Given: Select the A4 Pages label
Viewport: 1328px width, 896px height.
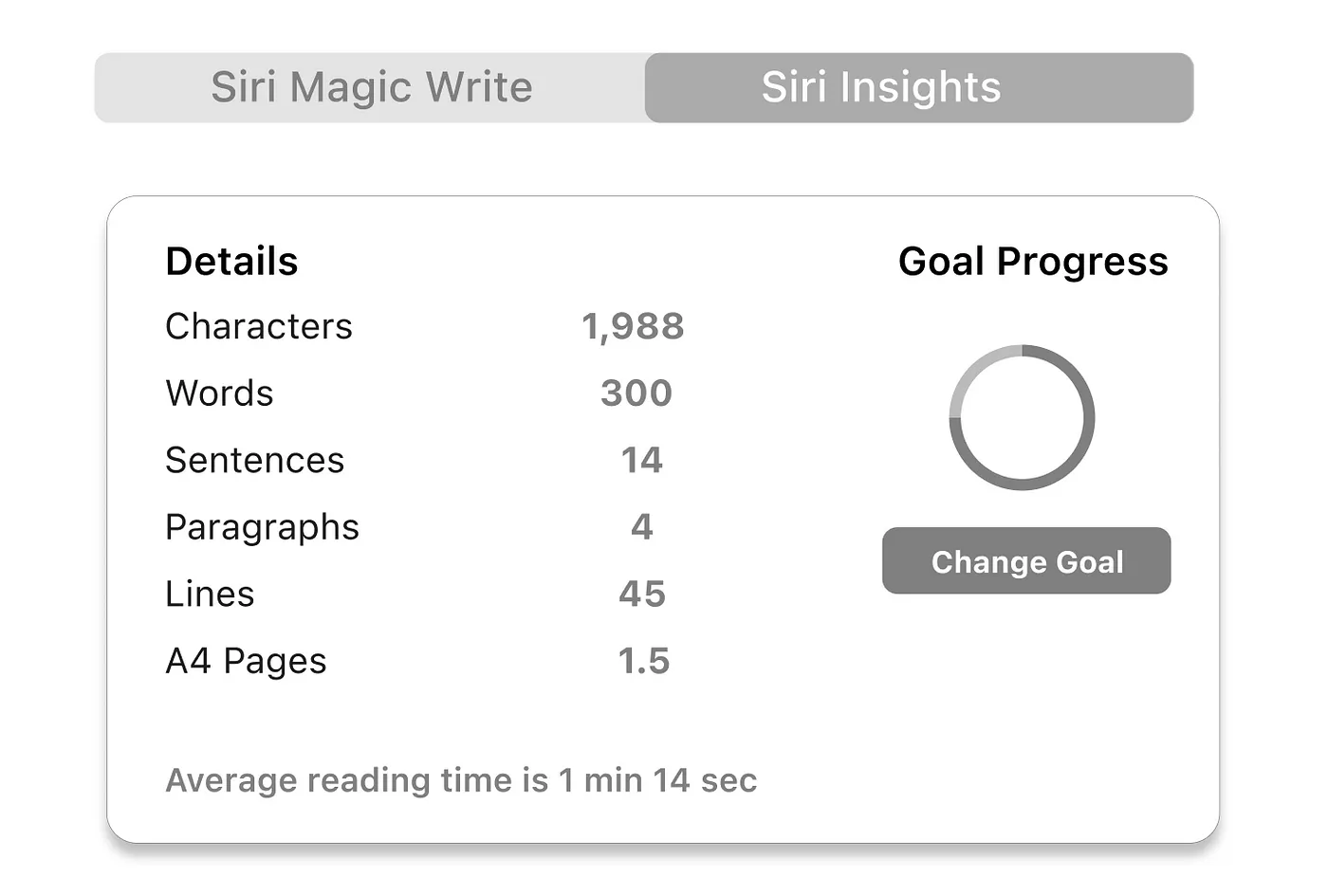Looking at the screenshot, I should pos(246,662).
